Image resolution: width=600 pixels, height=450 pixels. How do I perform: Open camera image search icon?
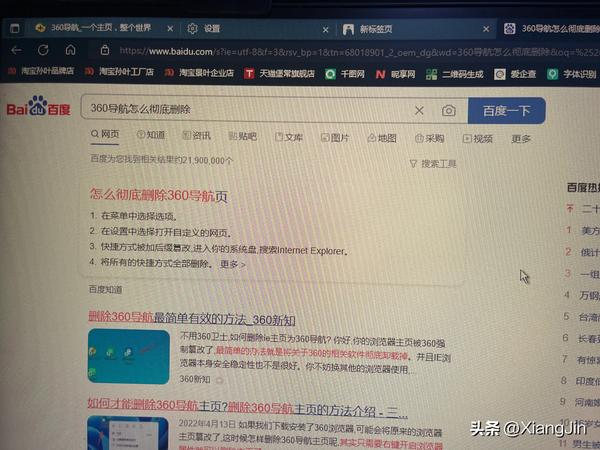click(x=448, y=111)
